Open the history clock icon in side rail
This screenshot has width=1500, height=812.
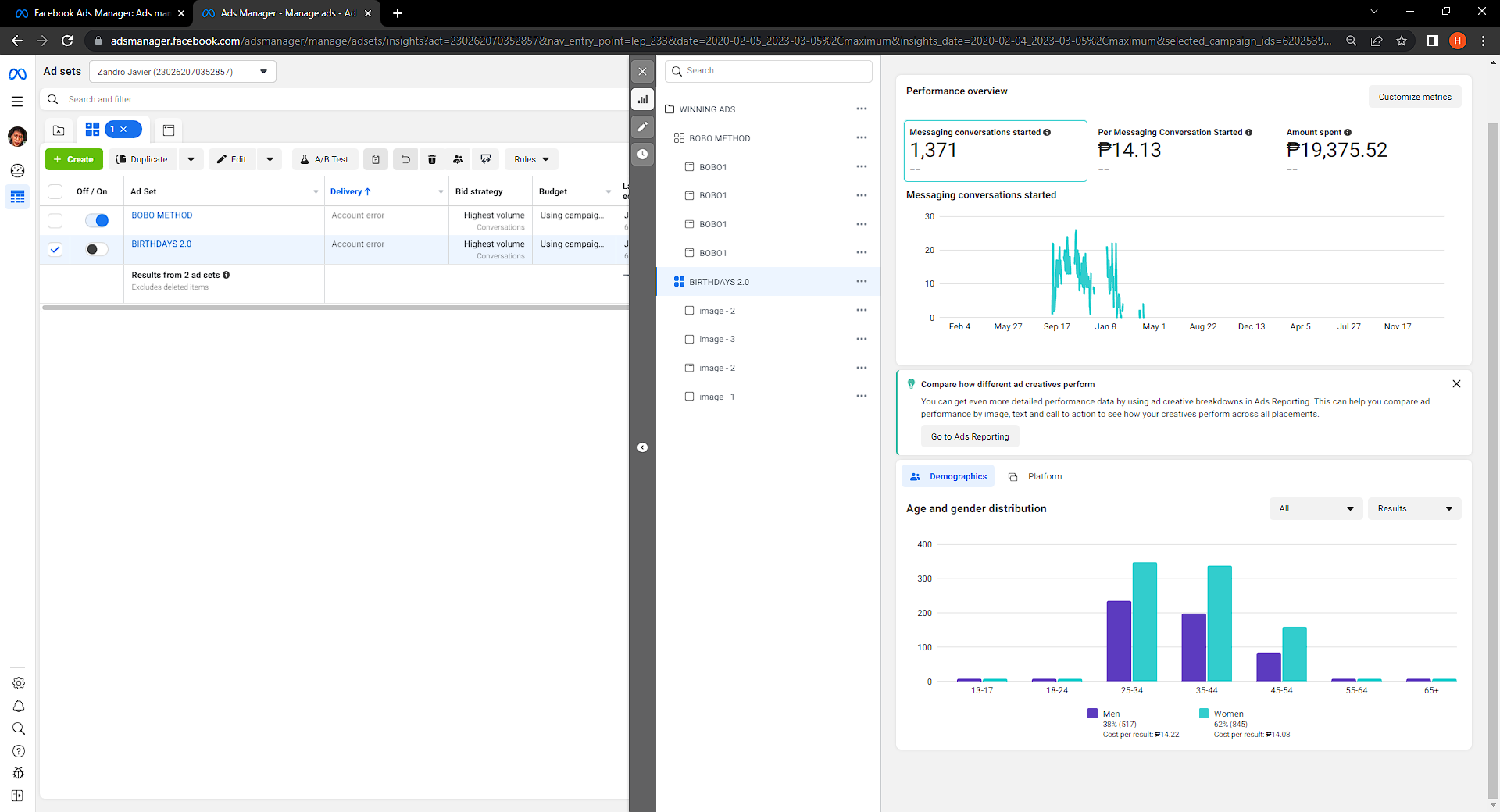642,154
